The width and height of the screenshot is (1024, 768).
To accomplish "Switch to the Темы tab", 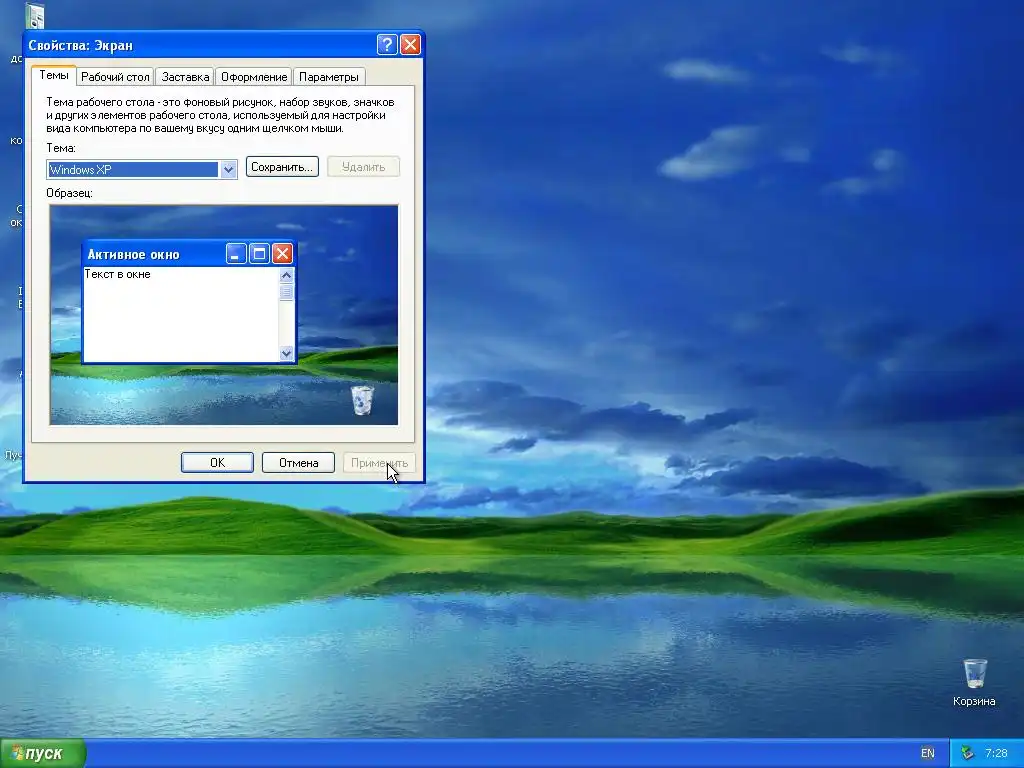I will 54,75.
